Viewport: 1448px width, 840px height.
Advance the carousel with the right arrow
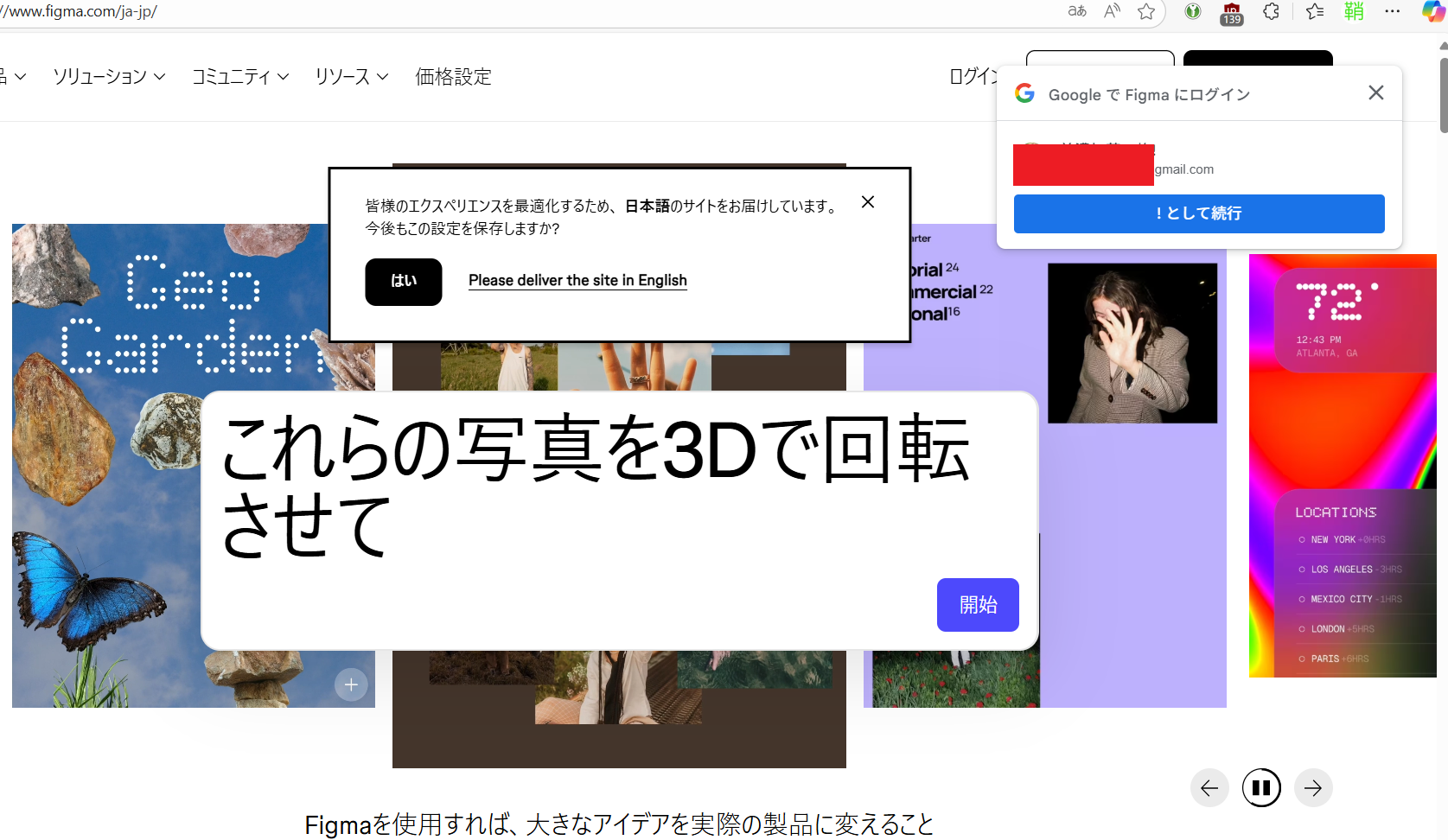coord(1313,787)
